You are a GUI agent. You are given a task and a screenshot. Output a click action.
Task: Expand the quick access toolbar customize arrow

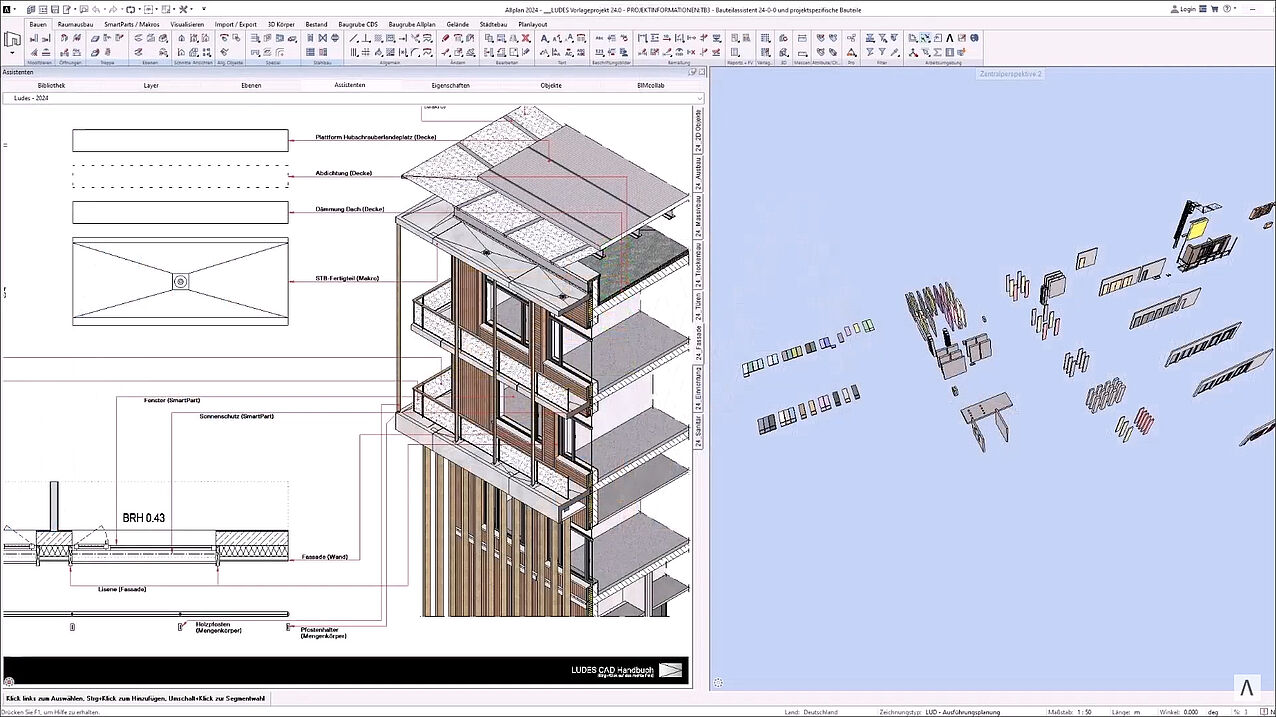point(203,9)
